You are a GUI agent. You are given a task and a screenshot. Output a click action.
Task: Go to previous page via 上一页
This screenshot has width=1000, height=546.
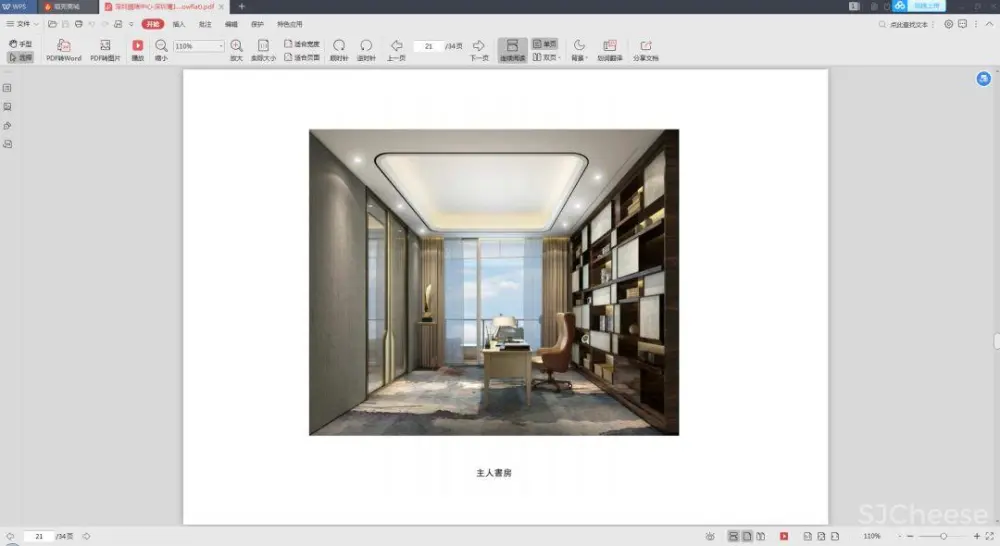[x=396, y=46]
